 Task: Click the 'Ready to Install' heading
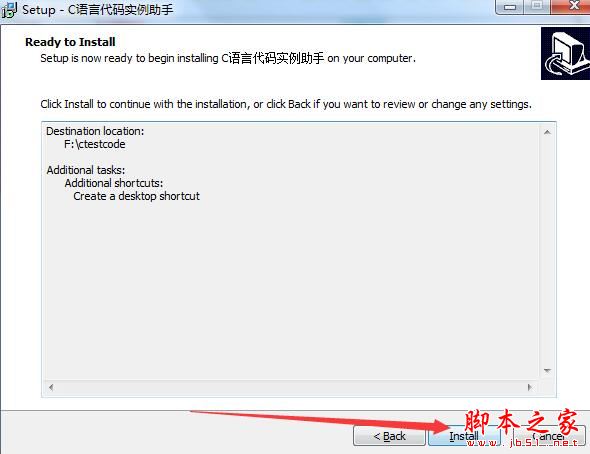tap(70, 42)
